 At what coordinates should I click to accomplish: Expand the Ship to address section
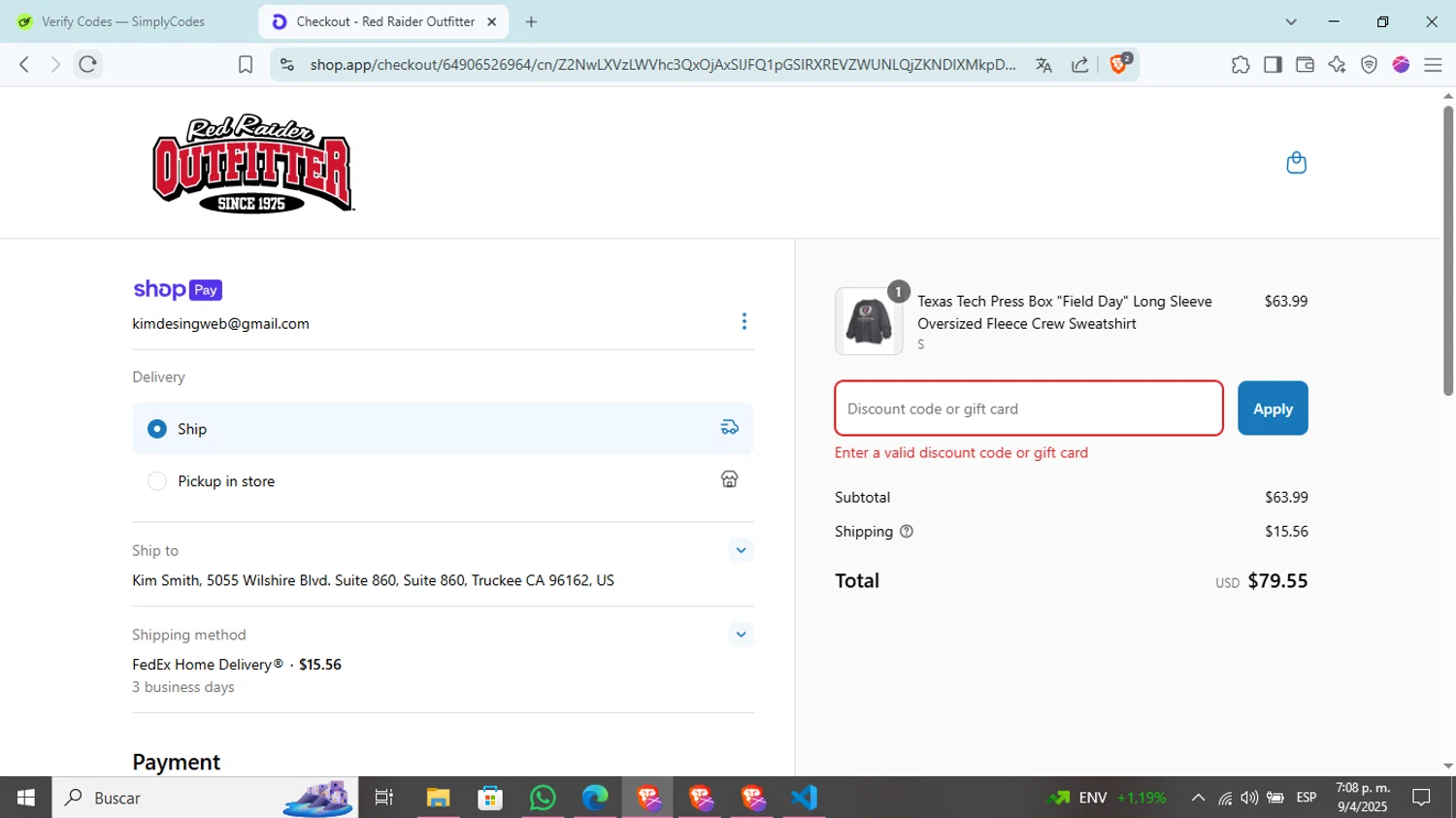point(741,550)
